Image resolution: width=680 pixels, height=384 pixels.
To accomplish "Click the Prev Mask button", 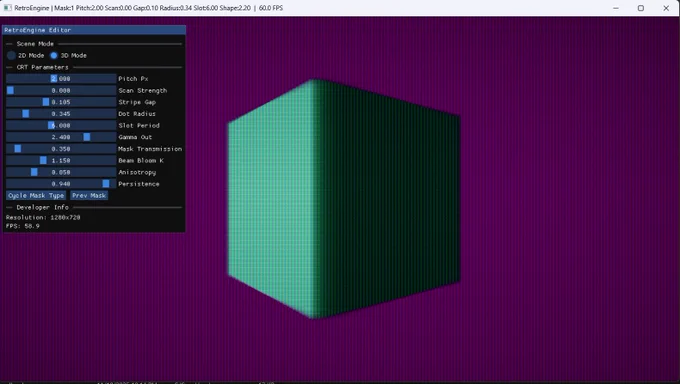I will click(x=89, y=196).
